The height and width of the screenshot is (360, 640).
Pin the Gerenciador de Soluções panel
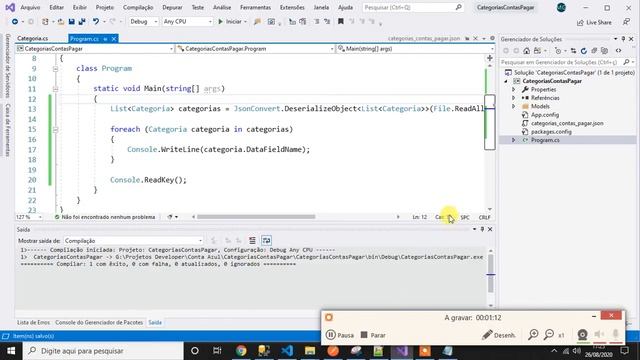click(623, 39)
